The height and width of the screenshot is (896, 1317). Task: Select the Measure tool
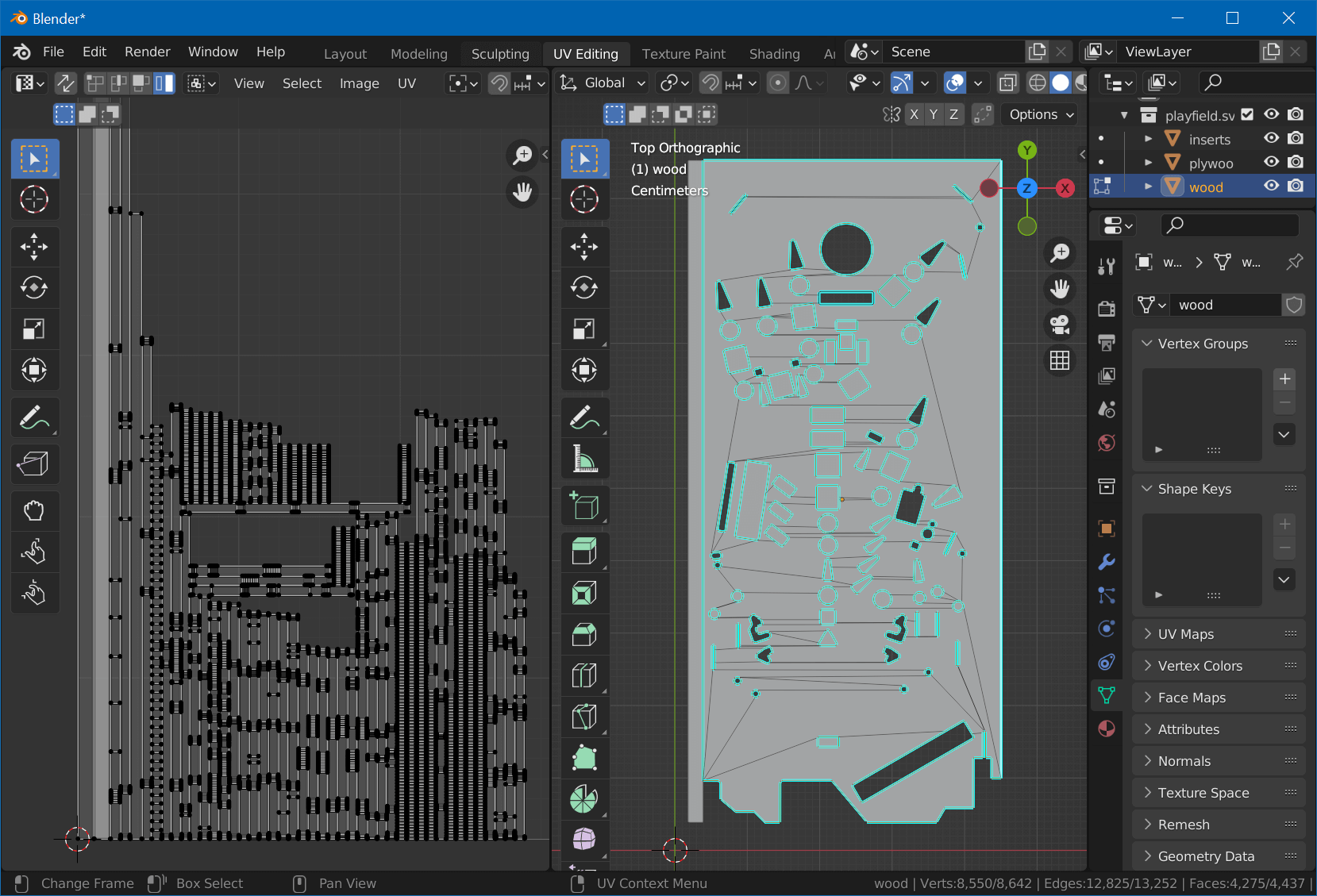[x=585, y=458]
